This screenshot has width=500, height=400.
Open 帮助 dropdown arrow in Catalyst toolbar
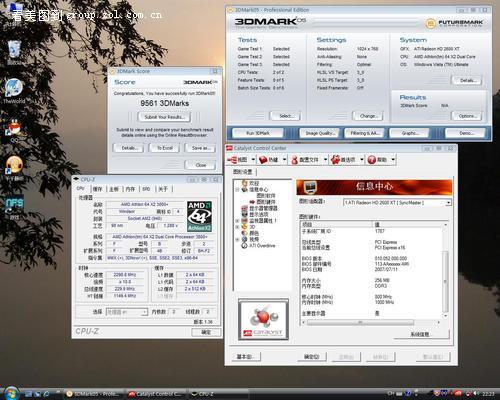(x=393, y=160)
